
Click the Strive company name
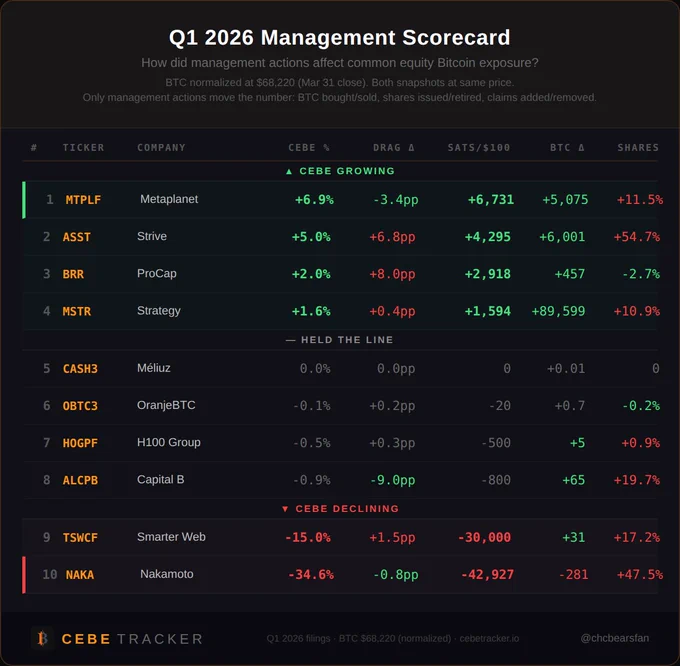[152, 236]
